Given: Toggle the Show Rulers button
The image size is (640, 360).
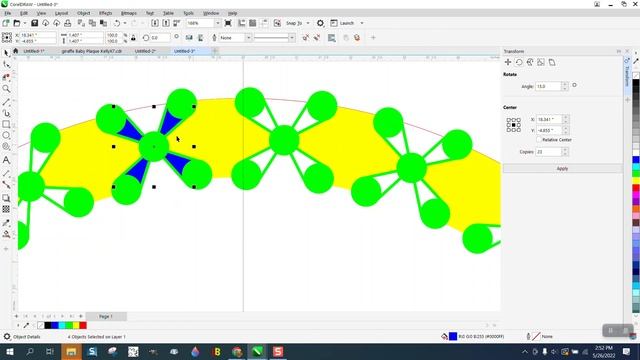Looking at the screenshot, I should tap(242, 23).
